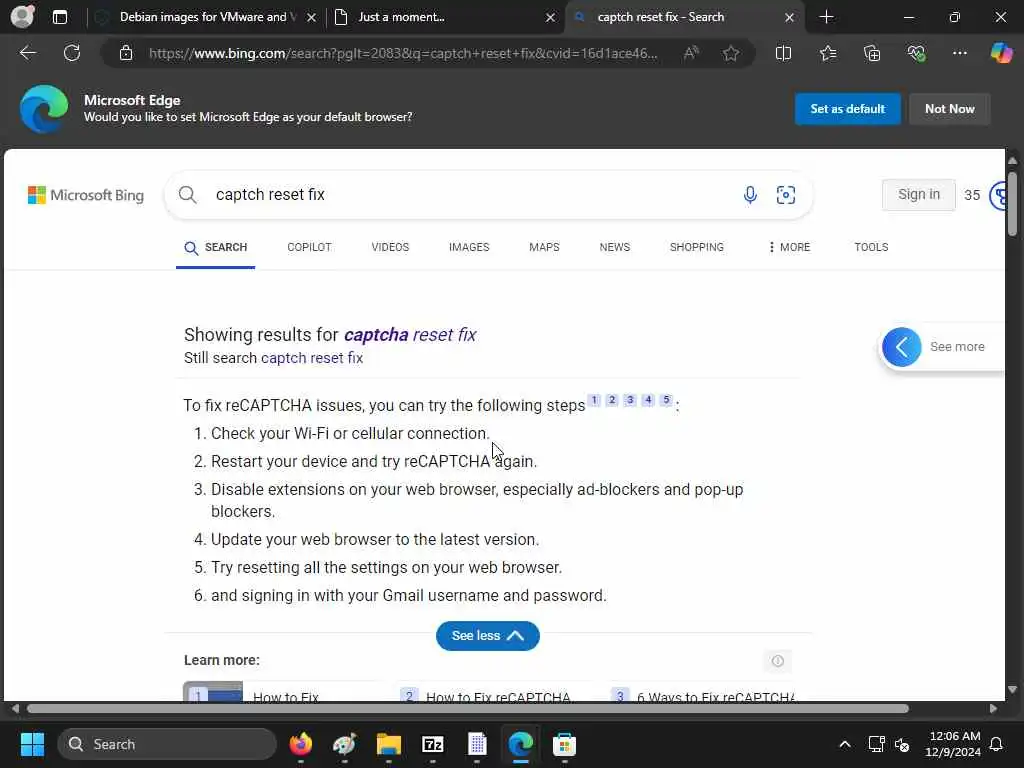1024x768 pixels.
Task: Select the MAPS search tab
Action: click(544, 247)
